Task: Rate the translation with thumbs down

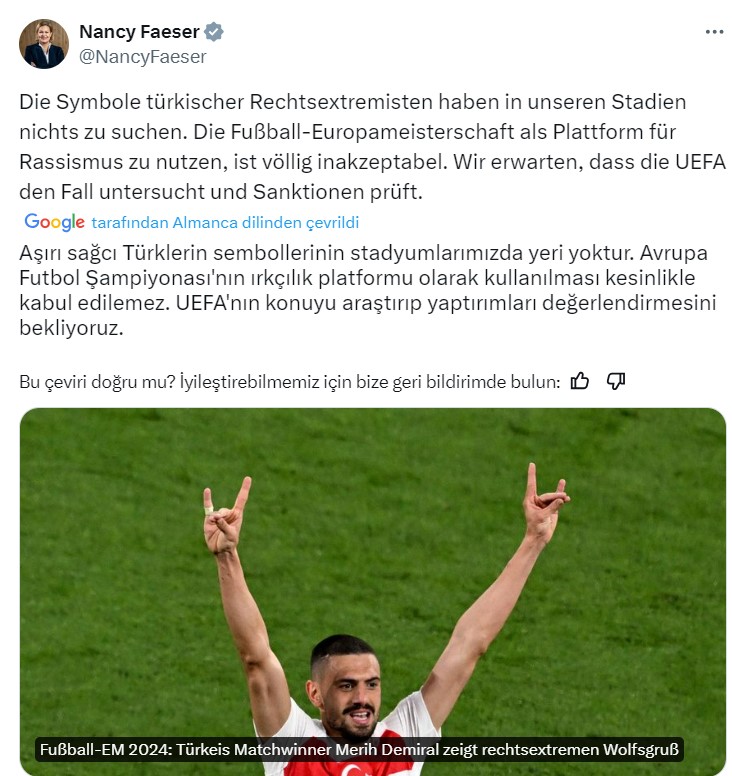Action: point(616,381)
